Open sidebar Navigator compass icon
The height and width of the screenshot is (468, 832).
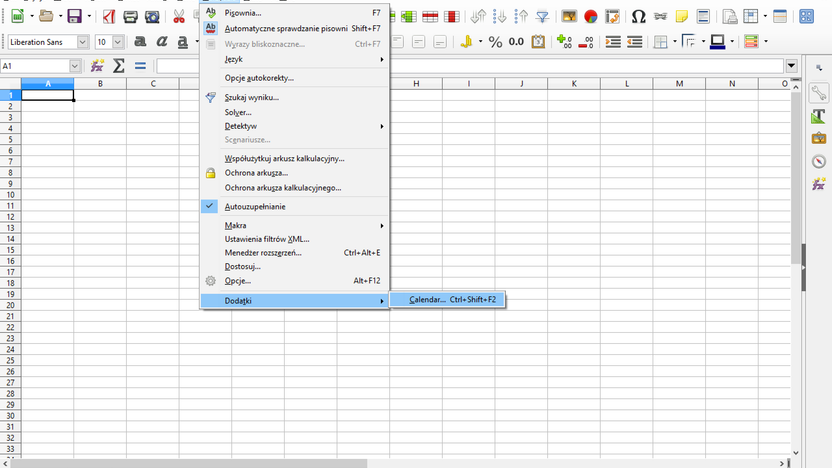(819, 161)
